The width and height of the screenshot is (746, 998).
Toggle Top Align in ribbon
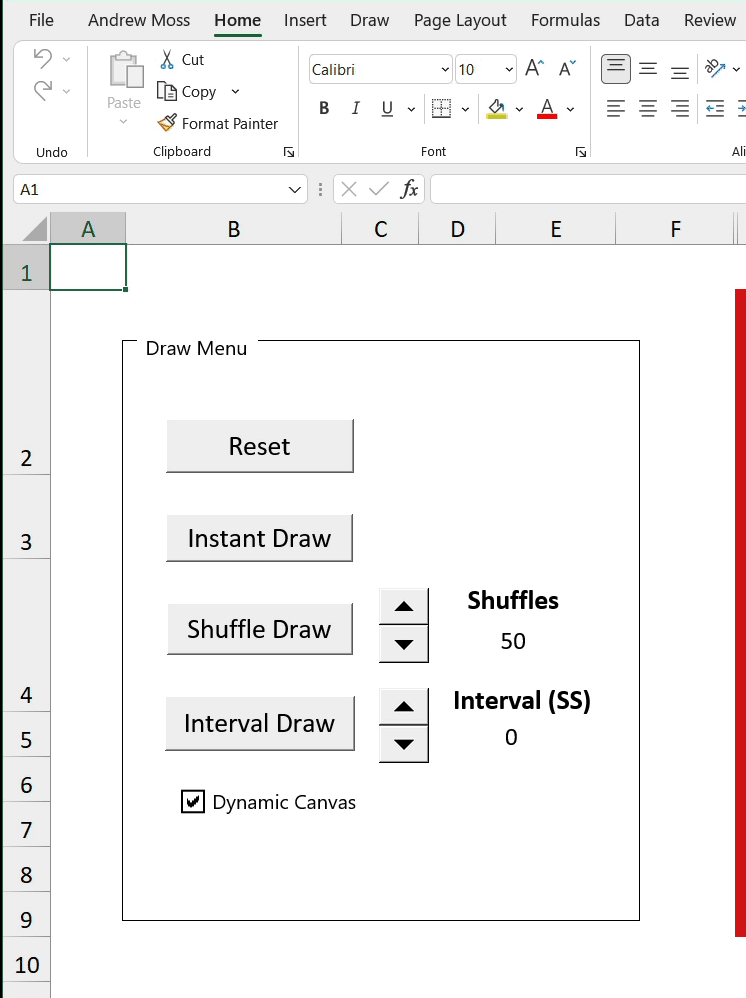point(616,69)
